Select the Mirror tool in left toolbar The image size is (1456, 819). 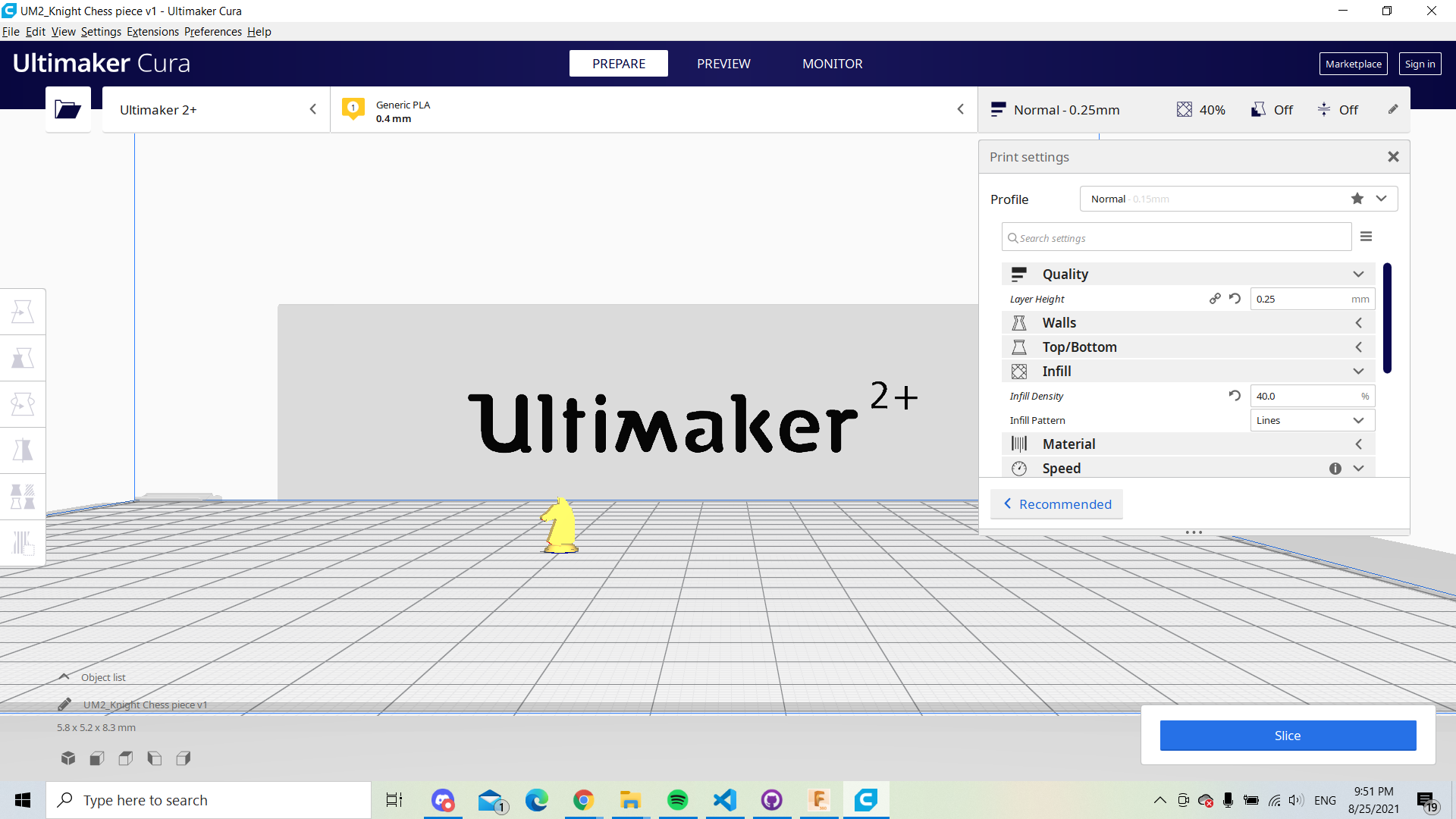click(23, 450)
